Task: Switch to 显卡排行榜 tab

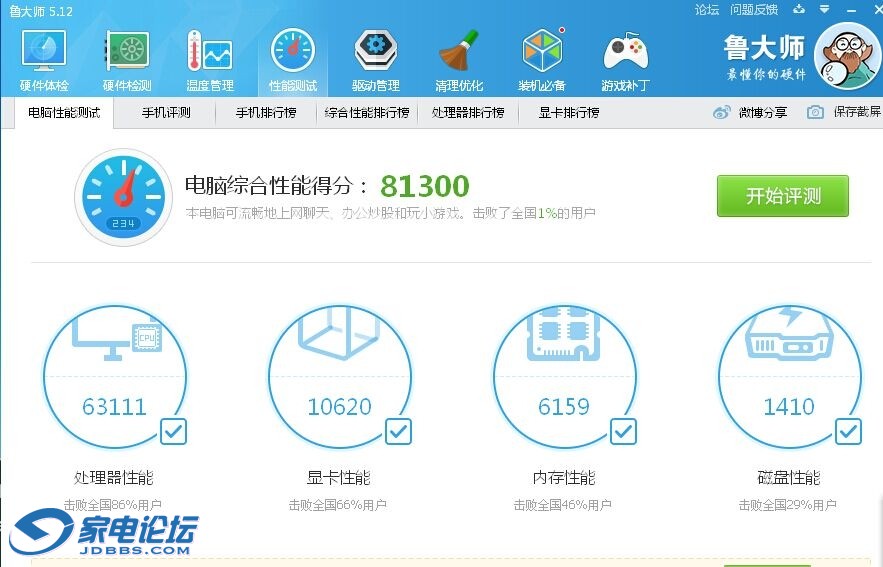Action: 569,113
